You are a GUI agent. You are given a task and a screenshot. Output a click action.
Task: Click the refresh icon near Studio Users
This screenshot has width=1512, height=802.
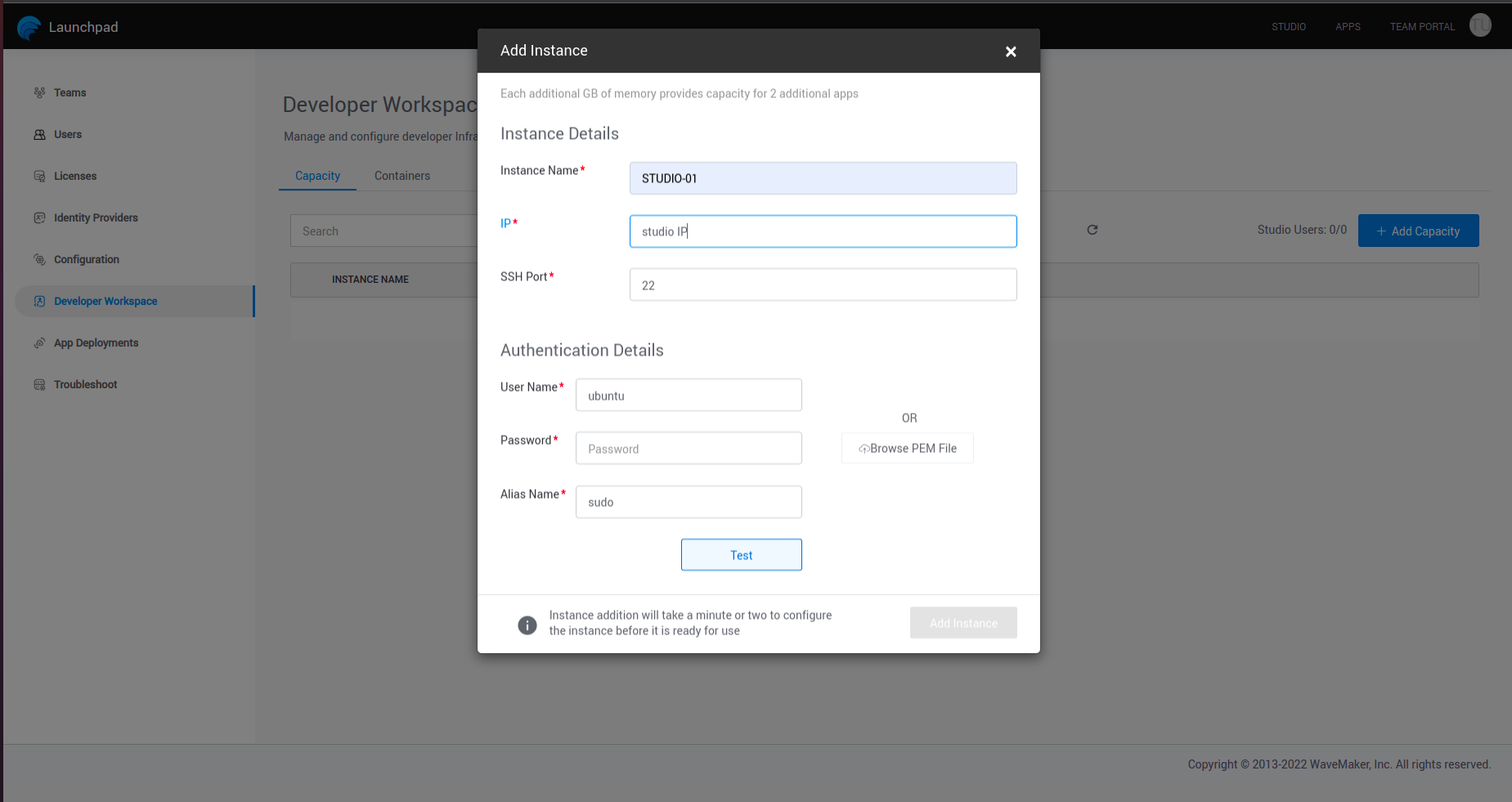point(1092,230)
